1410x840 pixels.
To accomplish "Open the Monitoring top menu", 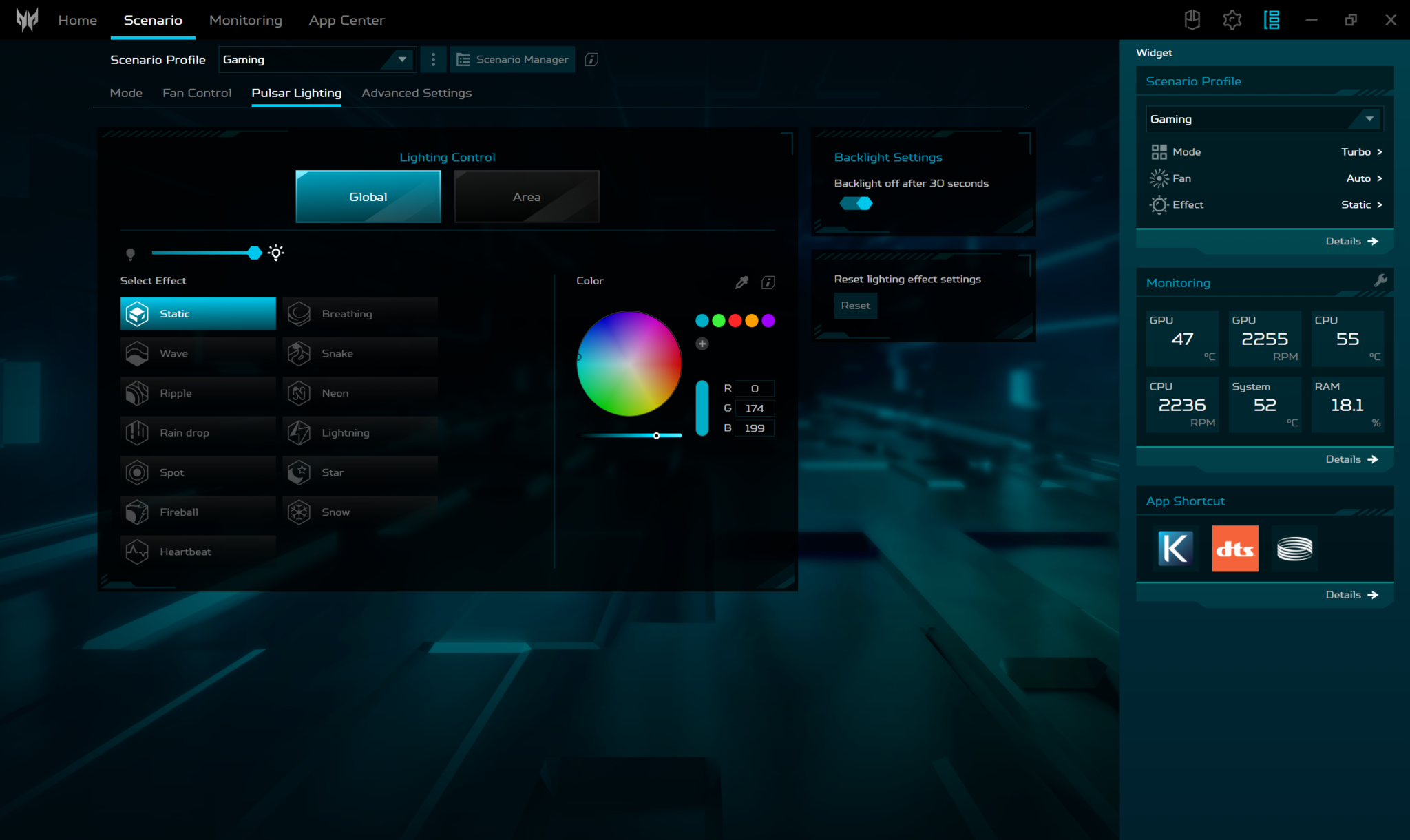I will tap(245, 21).
